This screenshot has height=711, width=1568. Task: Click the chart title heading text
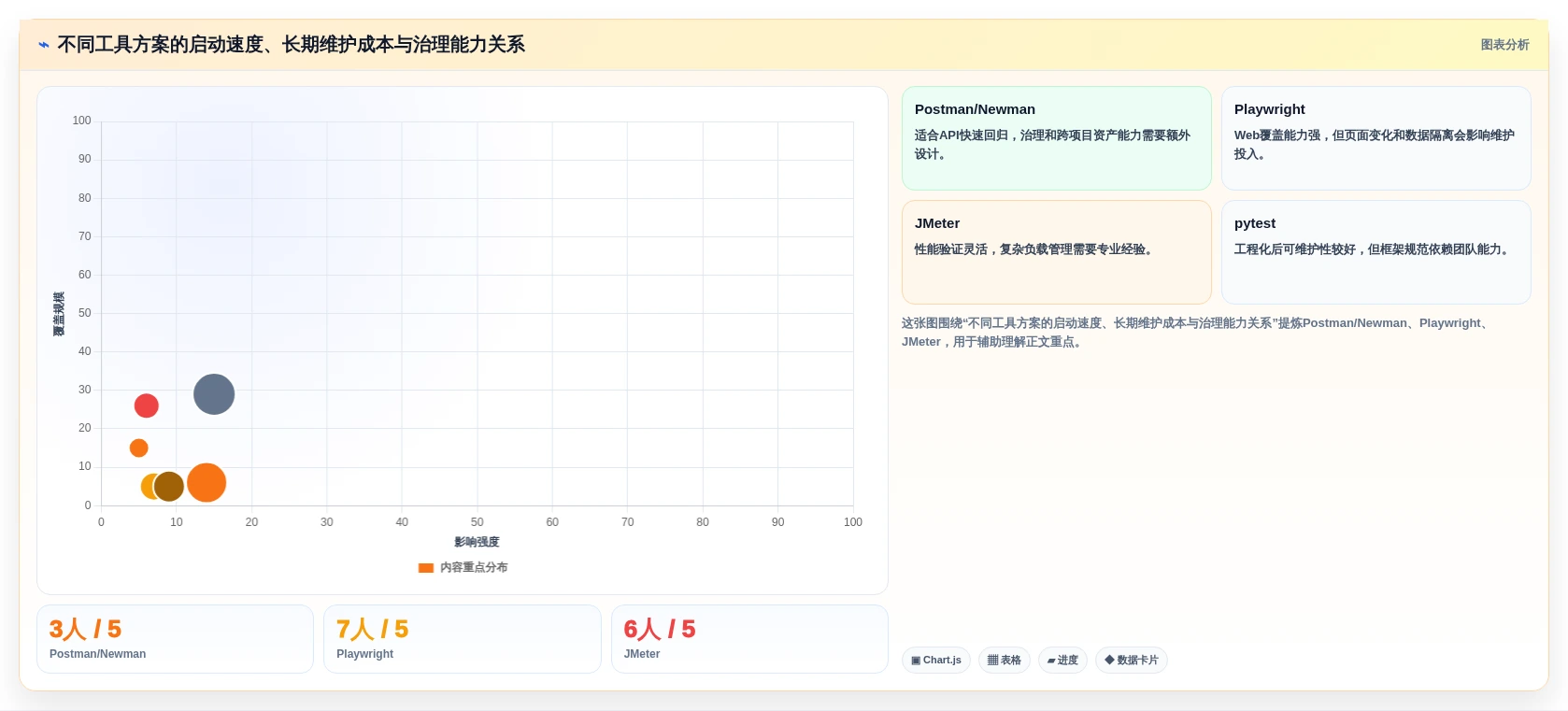291,45
